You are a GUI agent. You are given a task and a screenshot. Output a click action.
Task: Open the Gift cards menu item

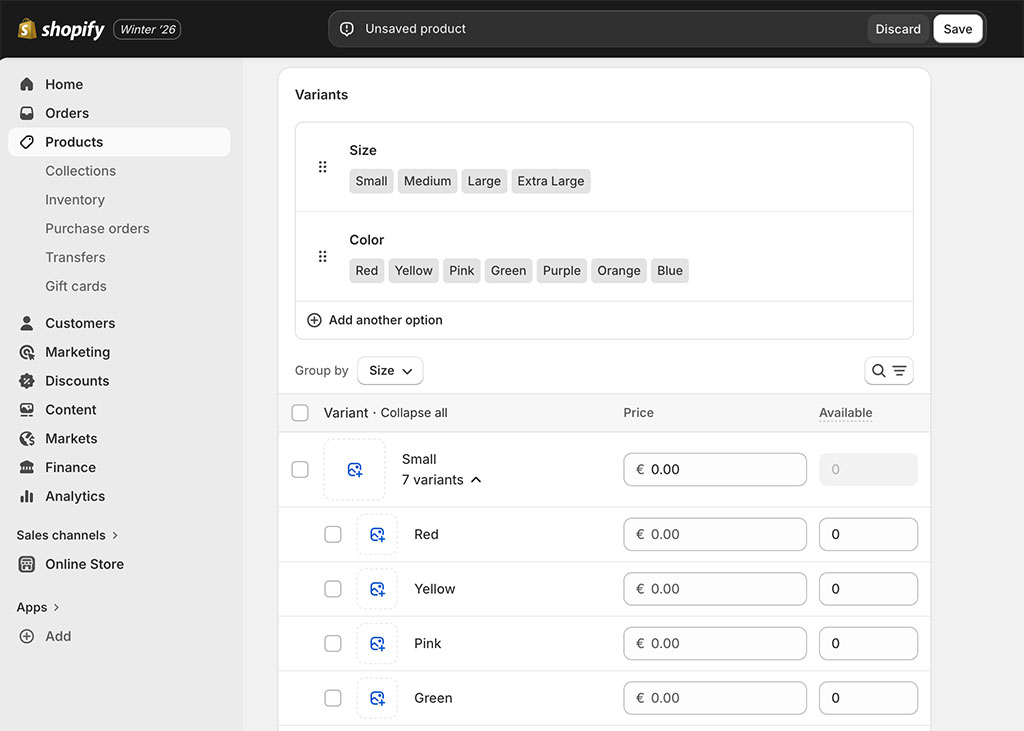[76, 286]
